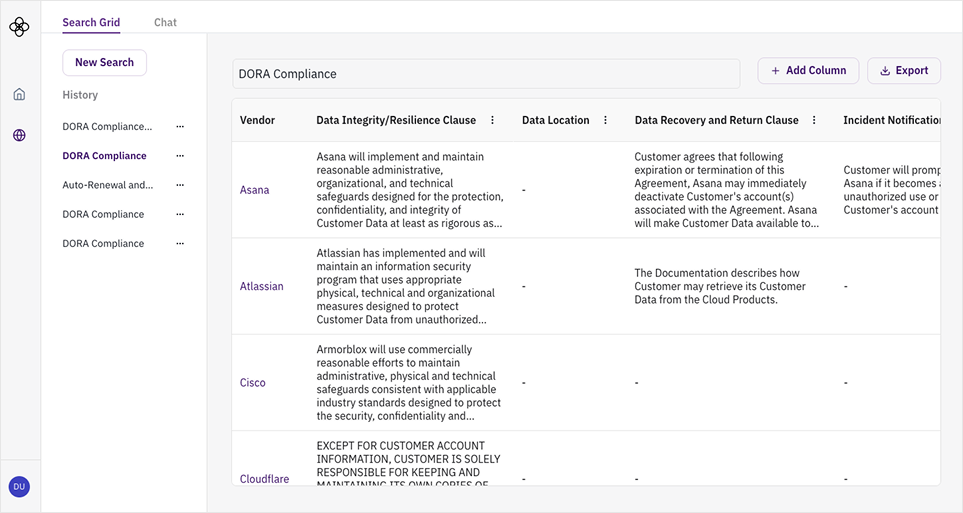Click the Add Column button
This screenshot has width=963, height=513.
(808, 71)
